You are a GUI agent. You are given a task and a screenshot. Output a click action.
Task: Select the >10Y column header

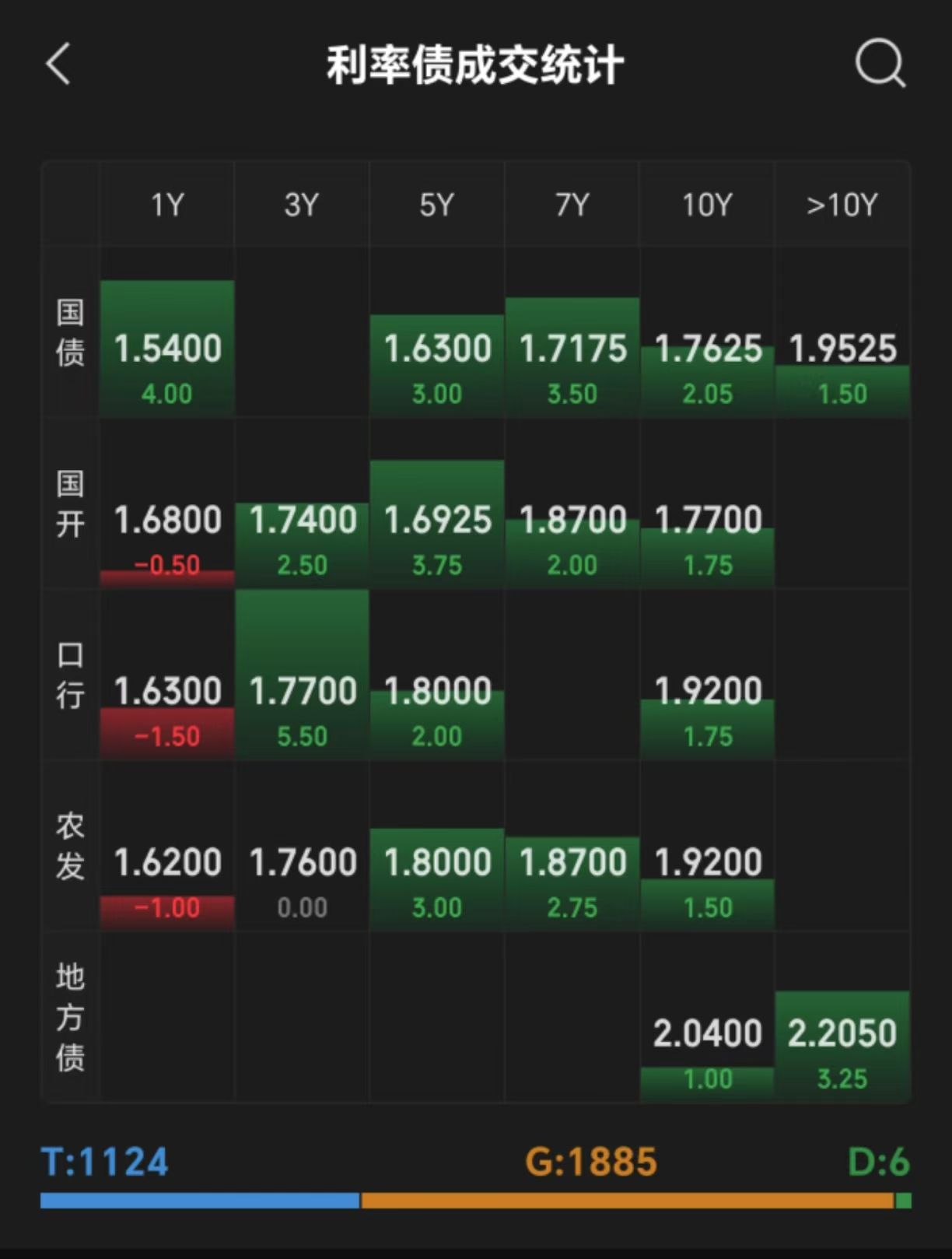[x=842, y=205]
